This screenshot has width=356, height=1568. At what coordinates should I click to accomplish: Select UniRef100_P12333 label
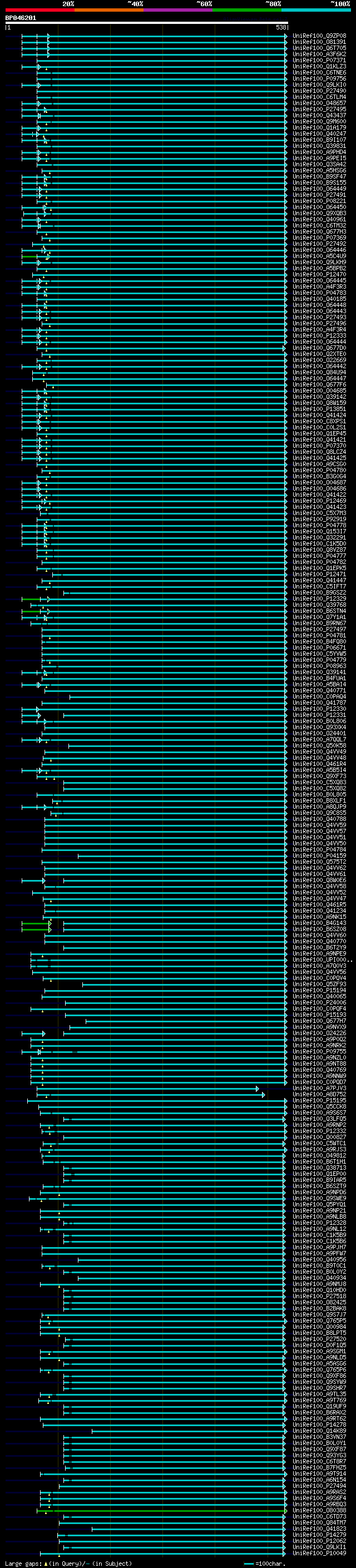[319, 336]
